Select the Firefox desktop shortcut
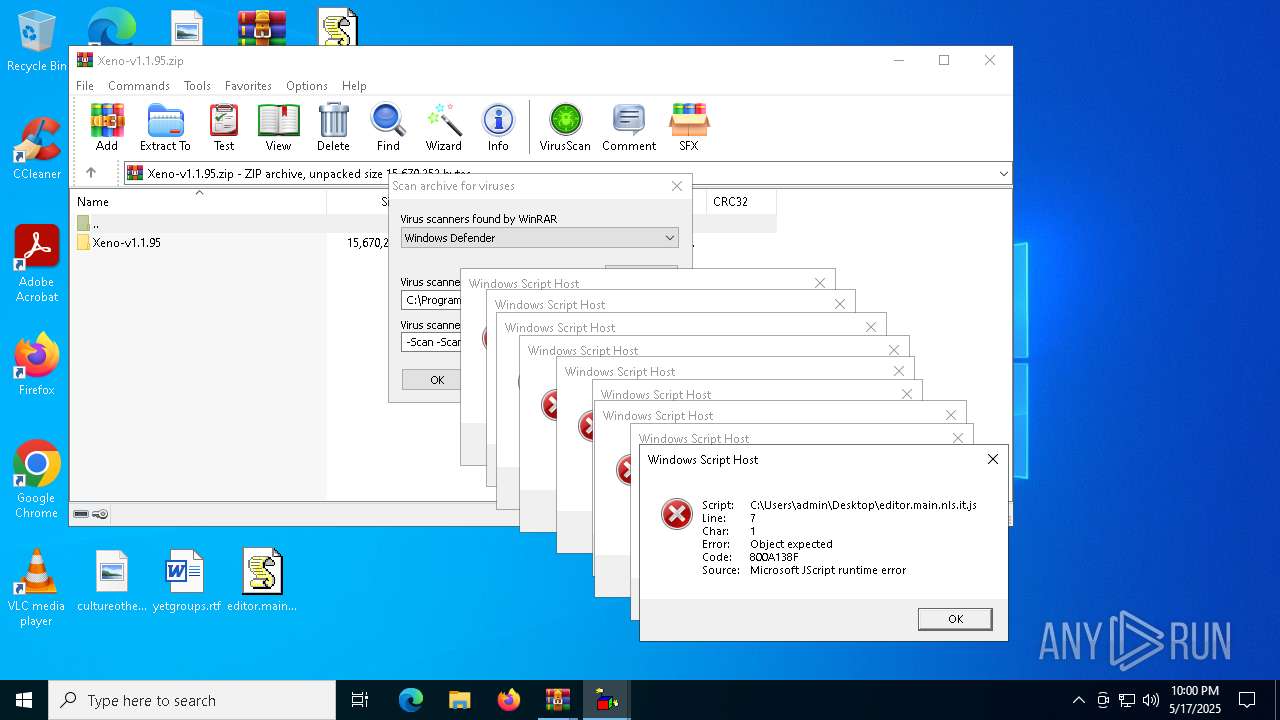 (37, 365)
